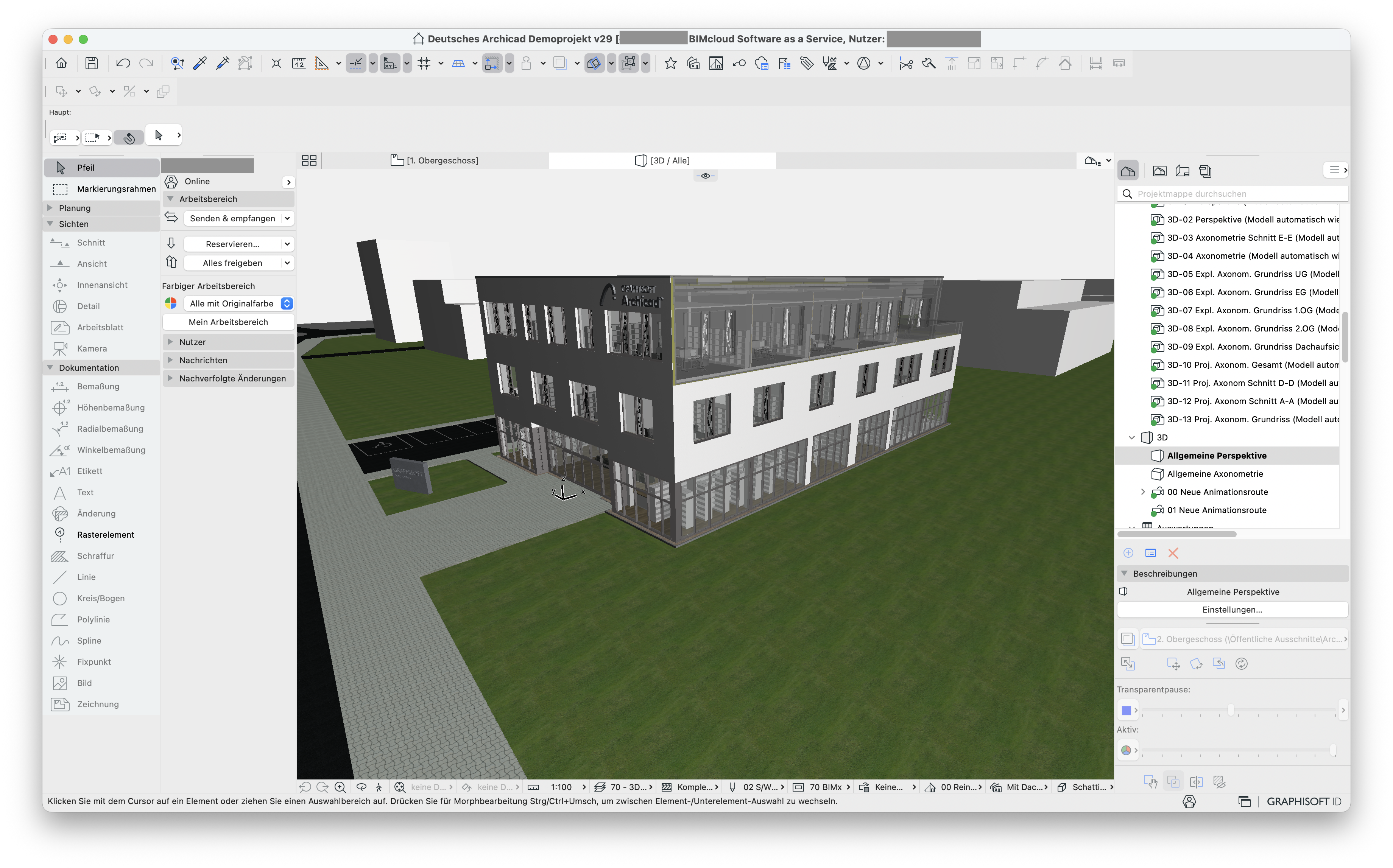The height and width of the screenshot is (868, 1393).
Task: Click the Save floppy disk icon
Action: pyautogui.click(x=91, y=63)
